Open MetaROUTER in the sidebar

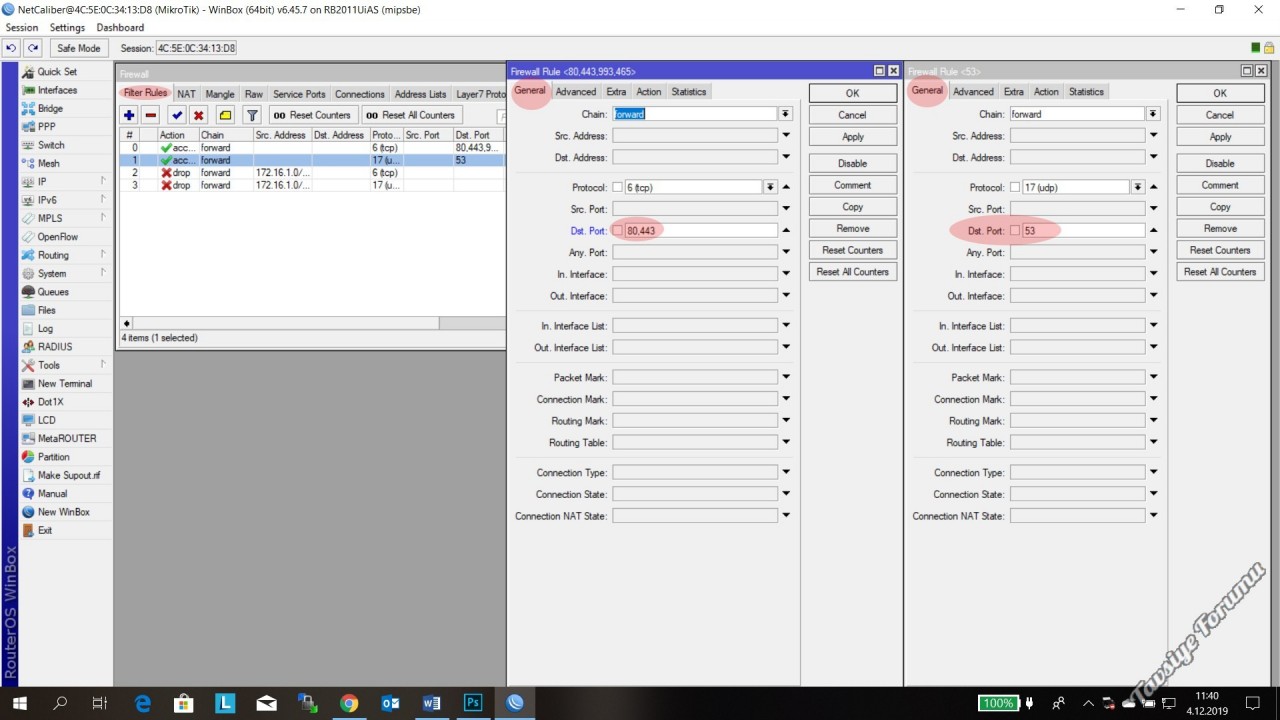[66, 438]
